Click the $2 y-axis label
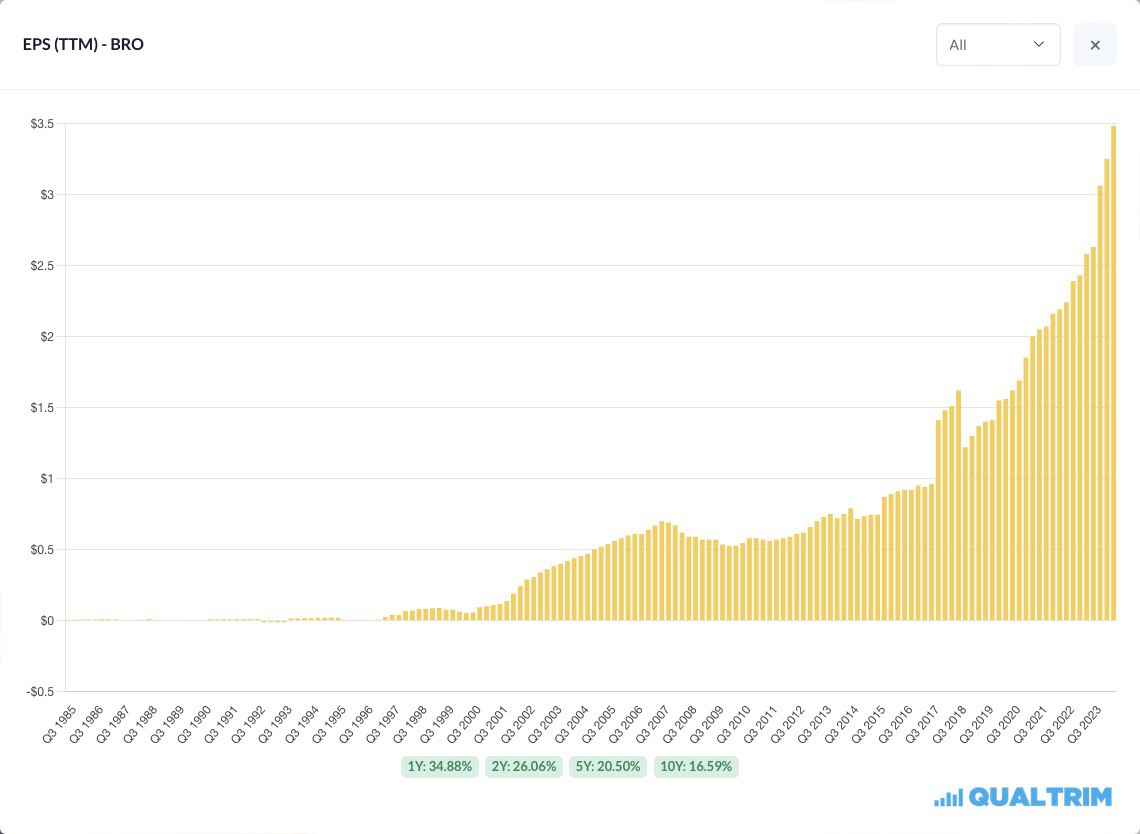This screenshot has width=1140, height=834. tap(46, 337)
